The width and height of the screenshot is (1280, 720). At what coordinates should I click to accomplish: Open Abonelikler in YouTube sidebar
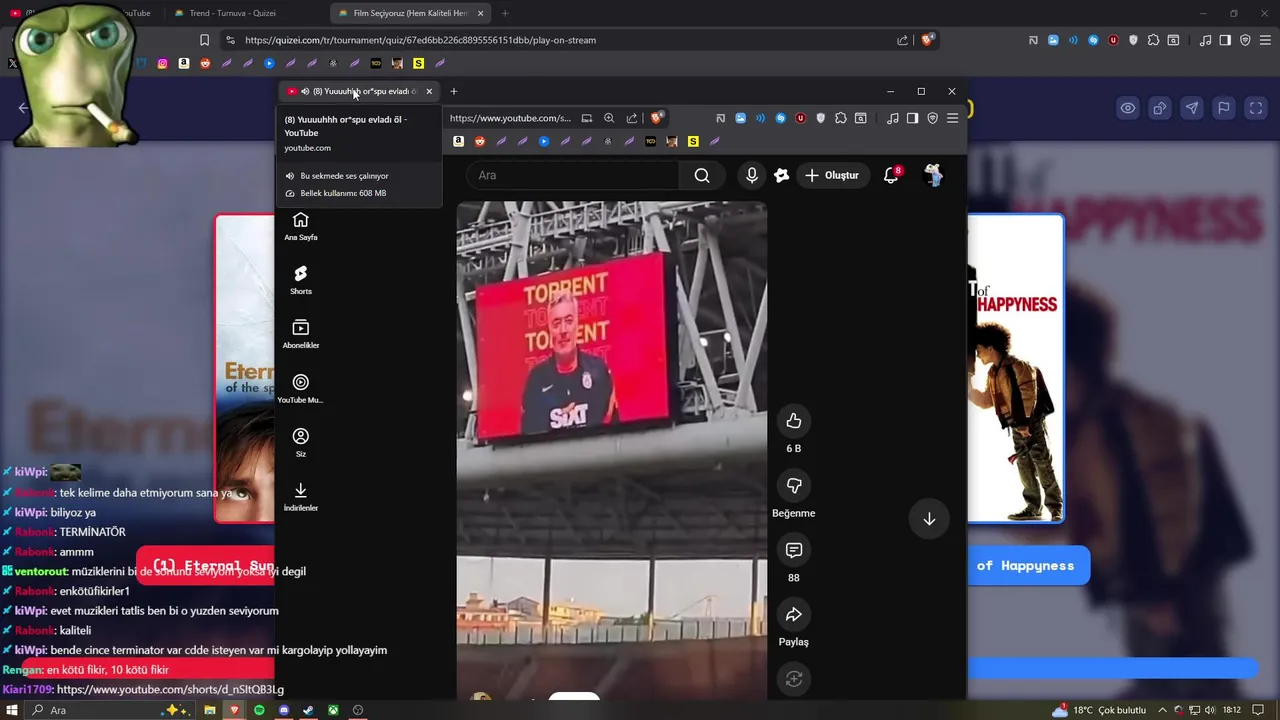tap(301, 335)
